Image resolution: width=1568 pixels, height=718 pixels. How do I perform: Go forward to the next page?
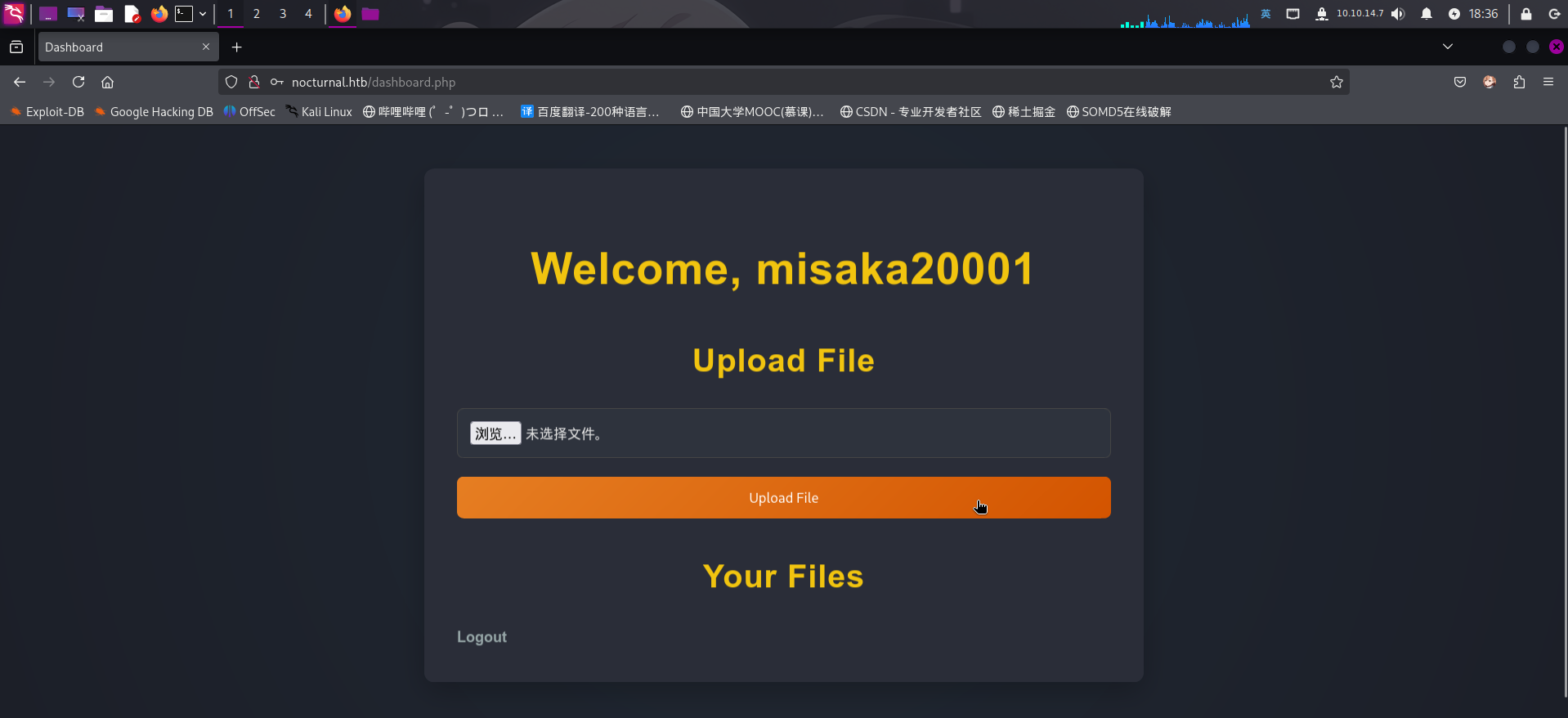[x=49, y=82]
